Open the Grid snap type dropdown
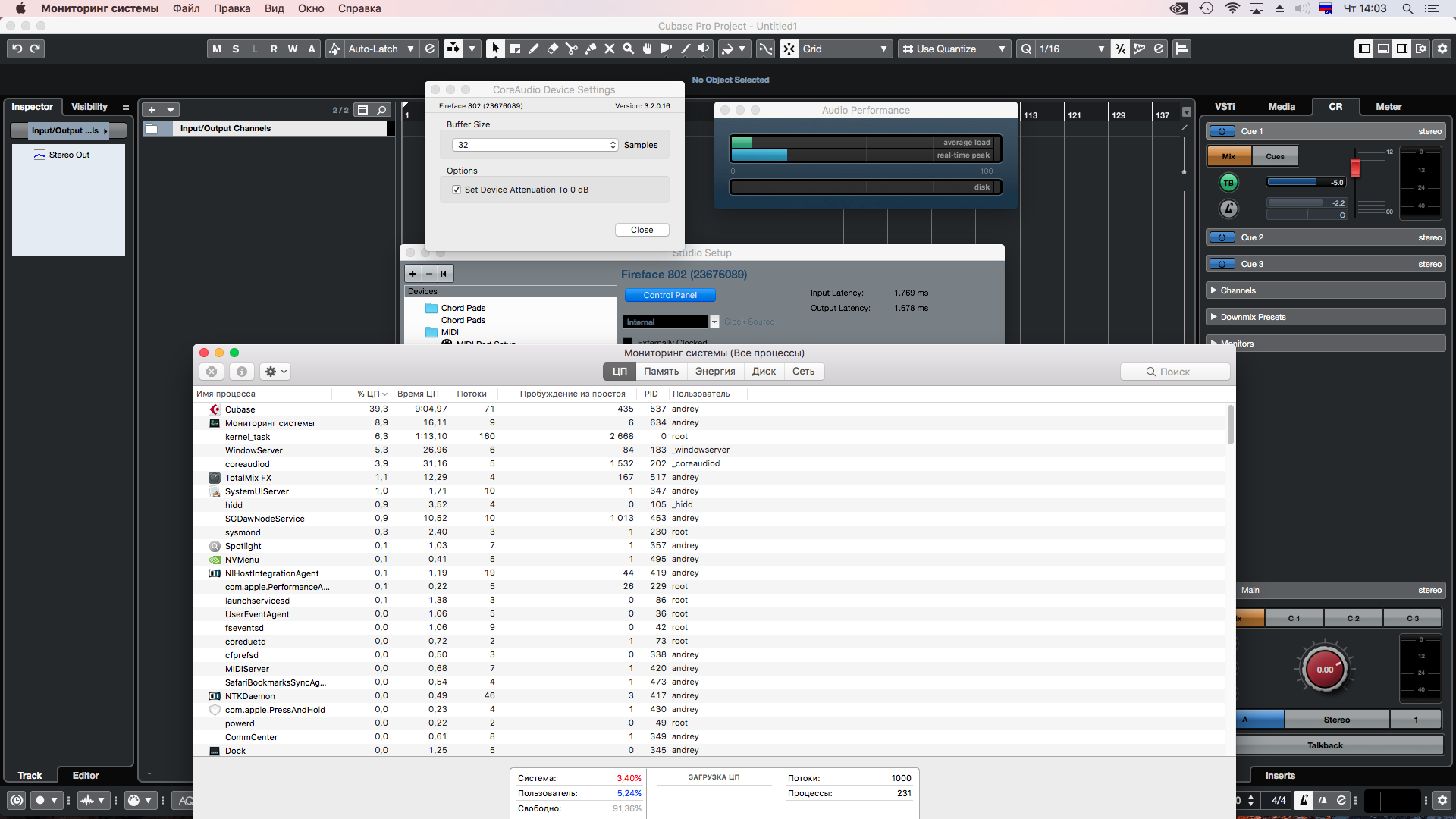Image resolution: width=1456 pixels, height=819 pixels. [x=845, y=49]
